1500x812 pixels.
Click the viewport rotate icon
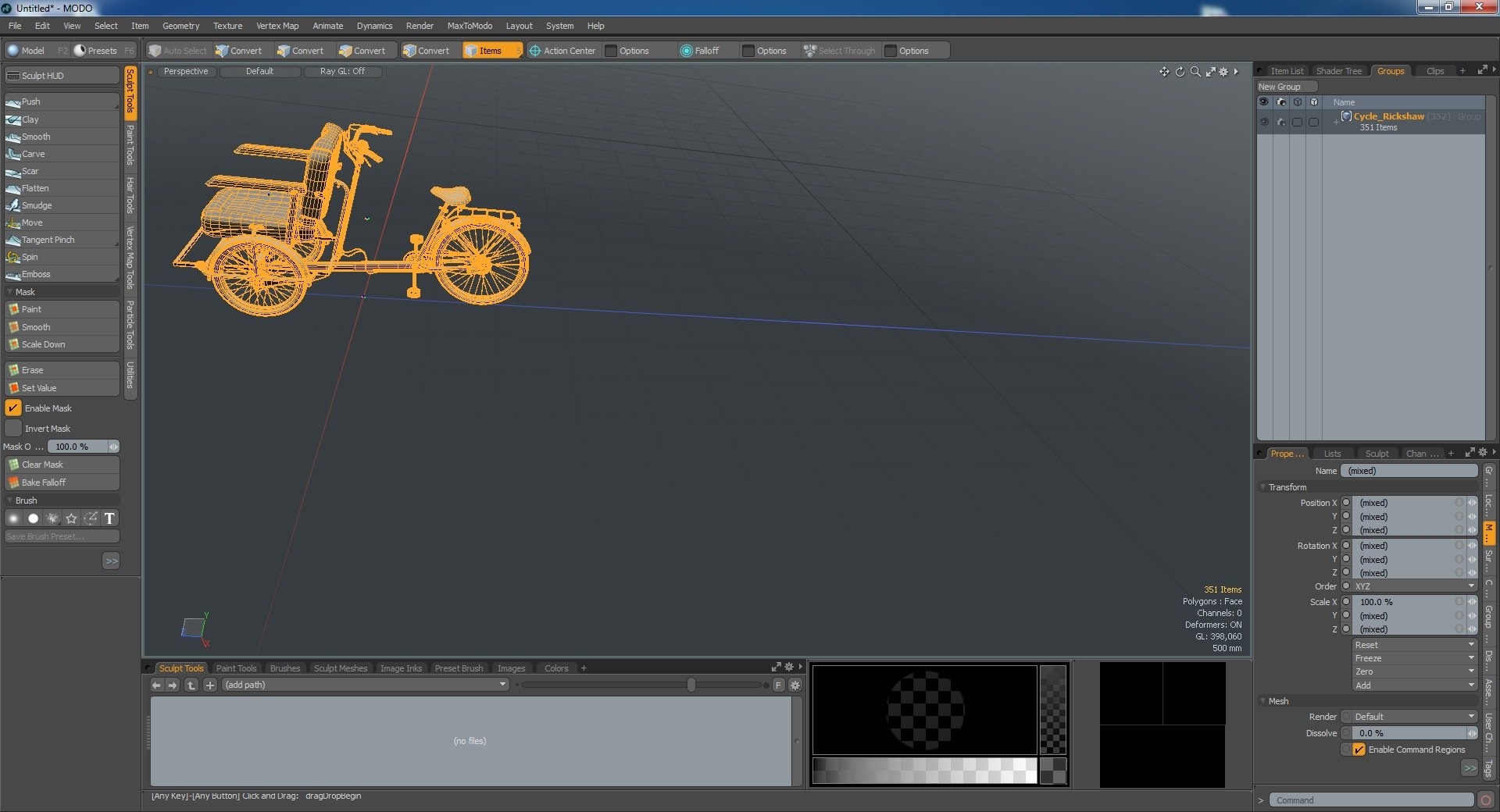pyautogui.click(x=1180, y=72)
